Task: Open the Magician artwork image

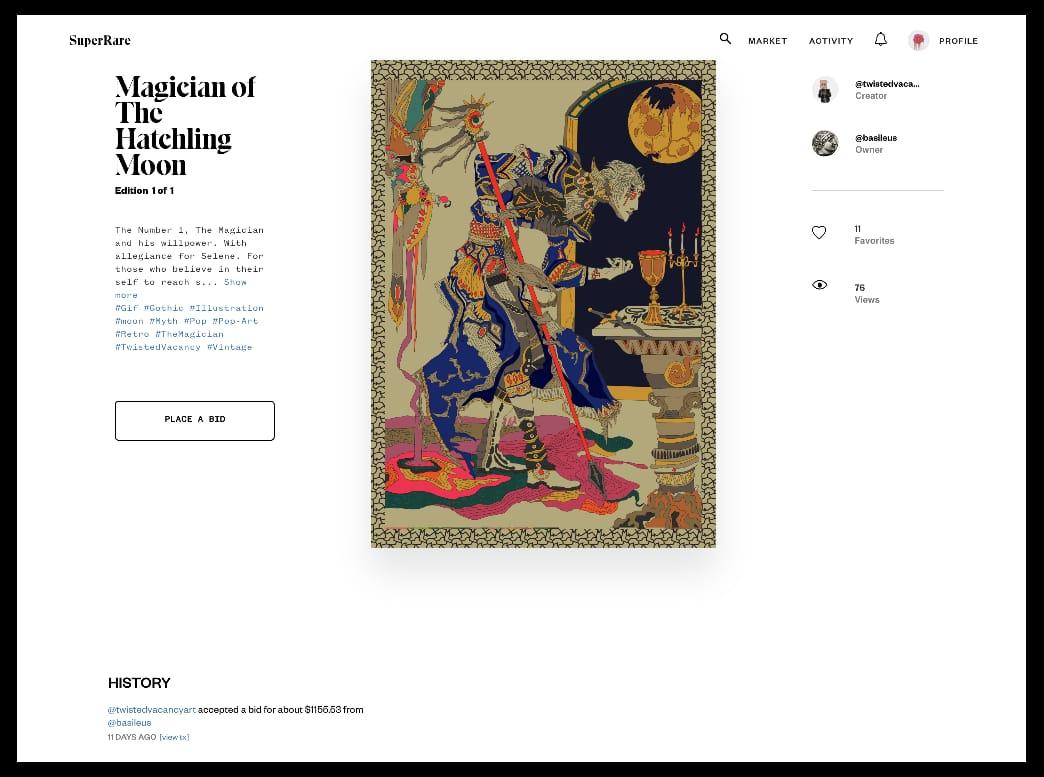Action: tap(543, 304)
